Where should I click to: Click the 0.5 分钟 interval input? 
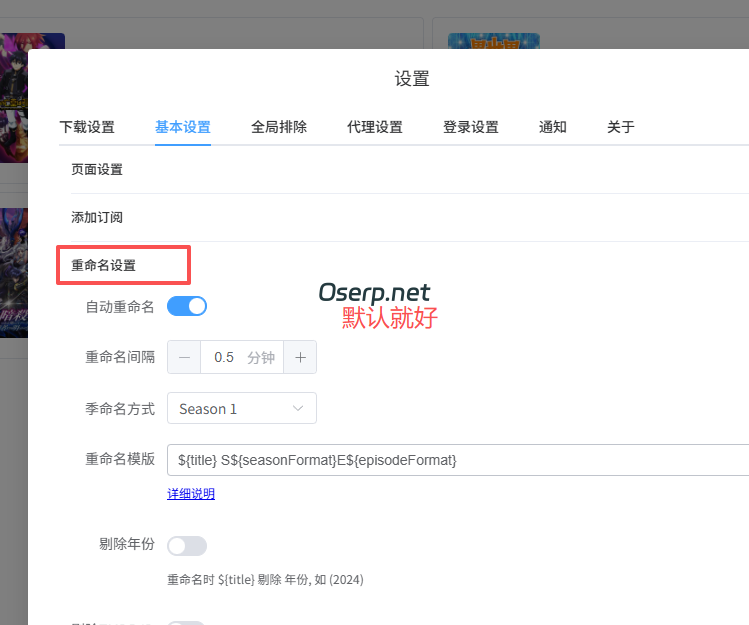click(x=242, y=357)
